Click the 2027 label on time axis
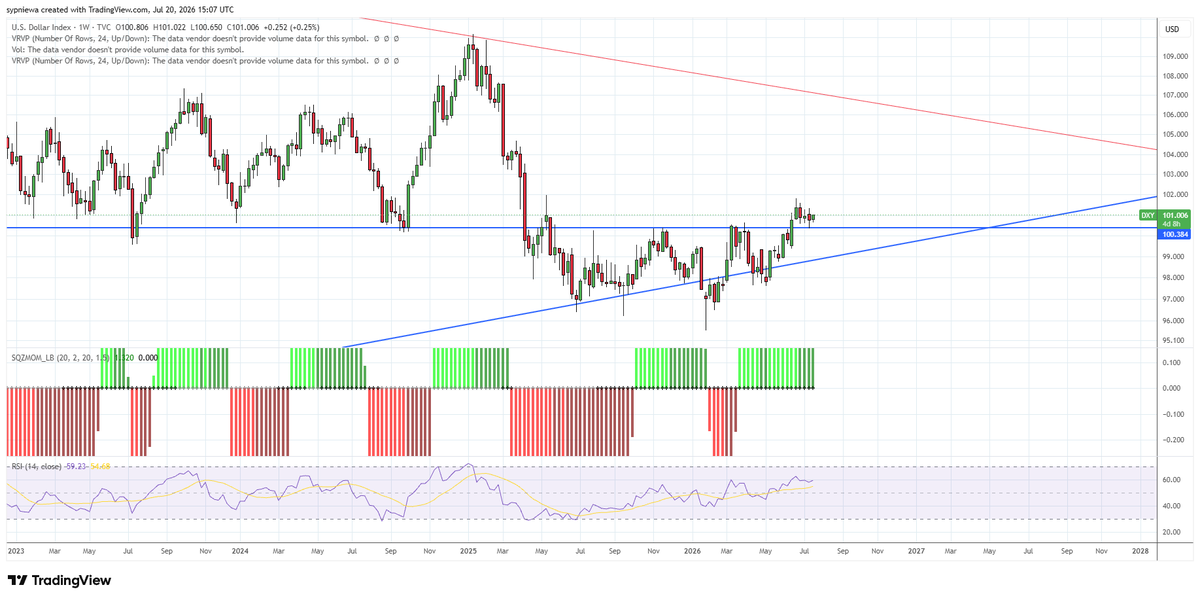 point(915,549)
